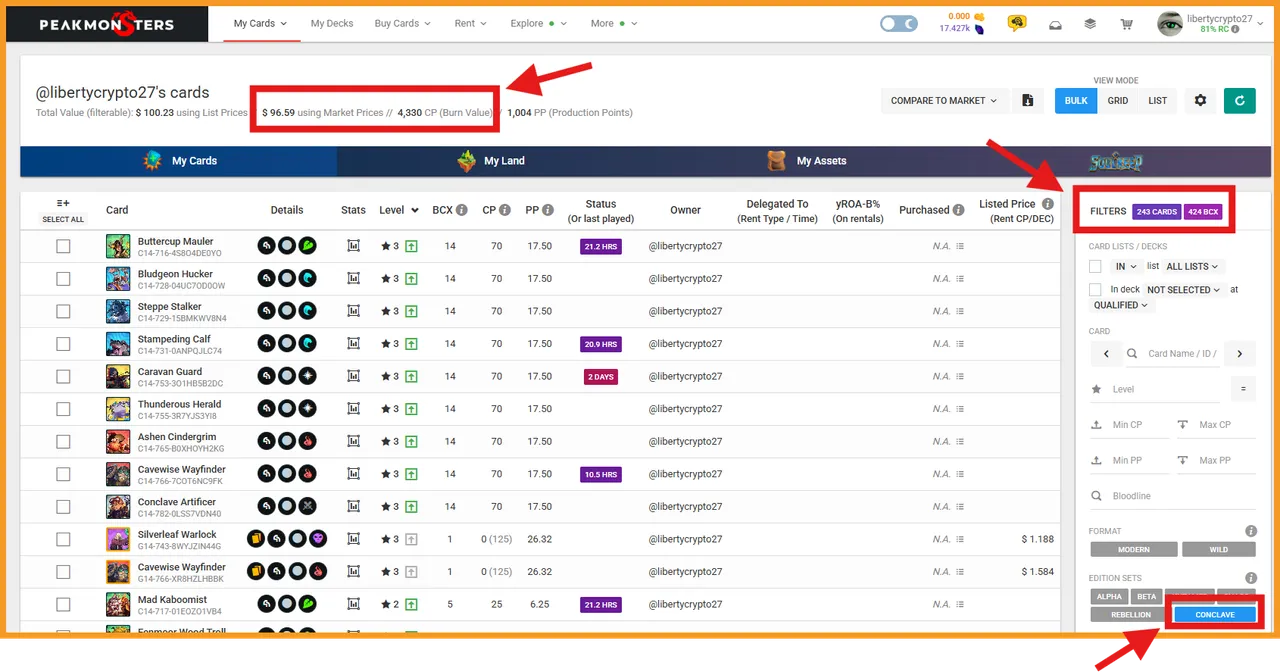Select GRID view mode
This screenshot has width=1280, height=672.
click(x=1118, y=100)
